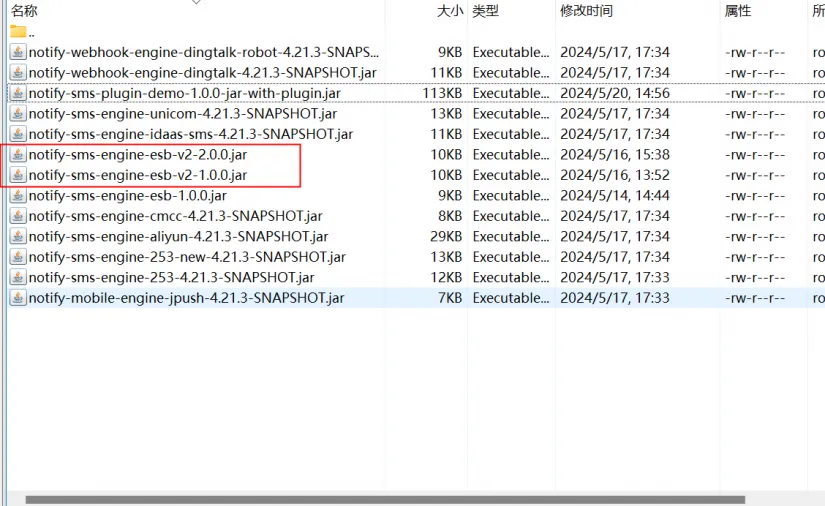
Task: Sort by 类型 column header
Action: pyautogui.click(x=486, y=11)
